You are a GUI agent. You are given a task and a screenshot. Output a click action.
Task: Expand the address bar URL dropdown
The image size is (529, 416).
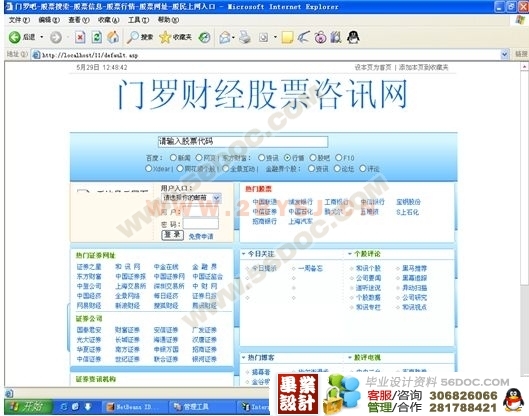click(x=505, y=54)
